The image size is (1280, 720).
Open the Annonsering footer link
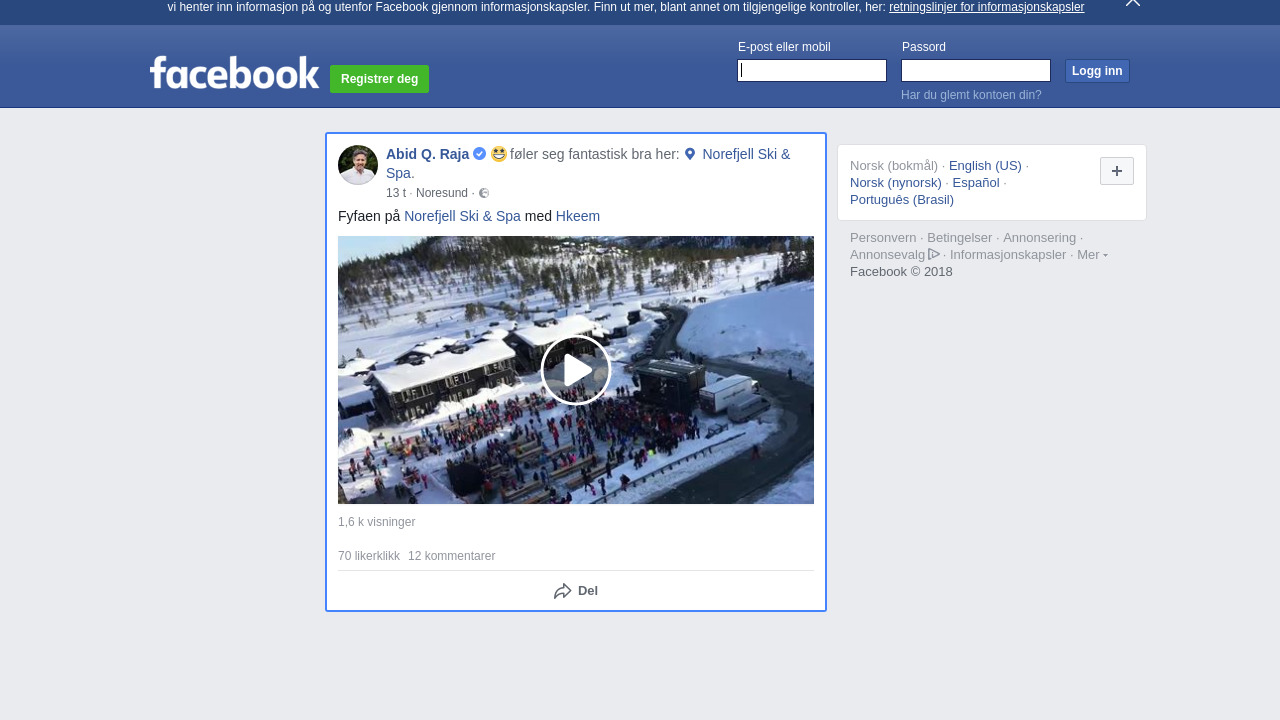[1039, 238]
